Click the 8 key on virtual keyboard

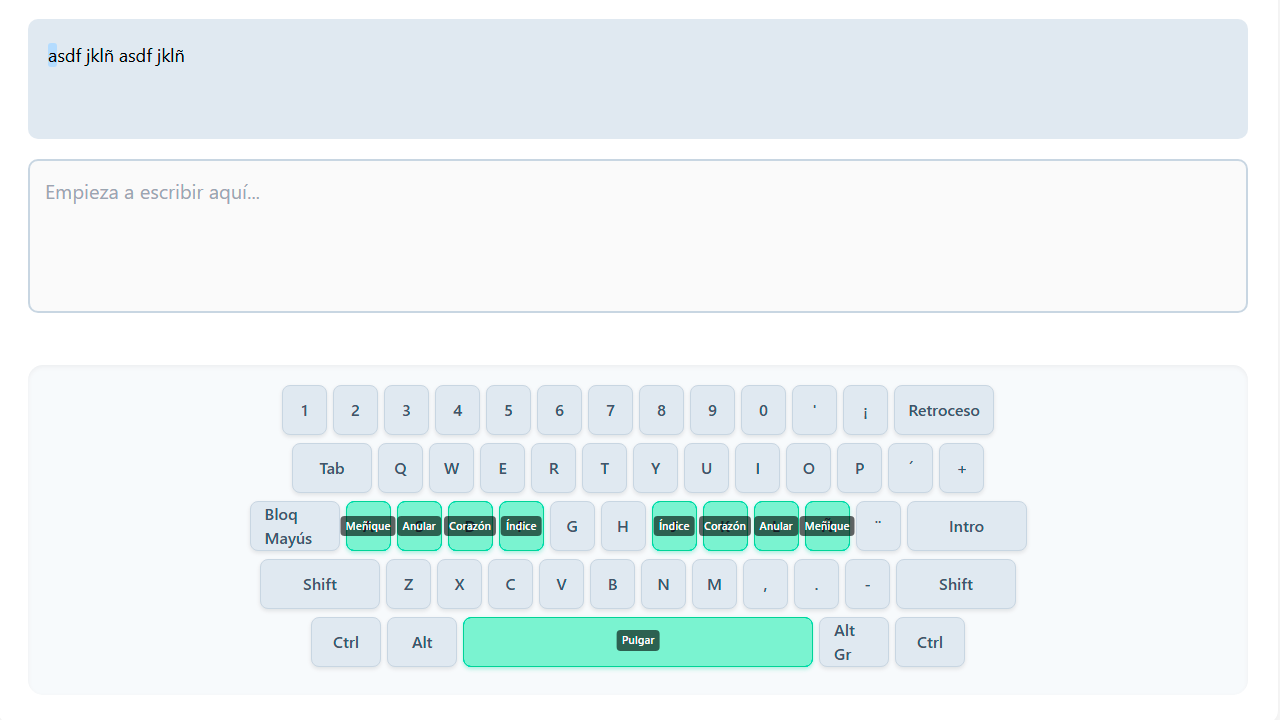(662, 410)
